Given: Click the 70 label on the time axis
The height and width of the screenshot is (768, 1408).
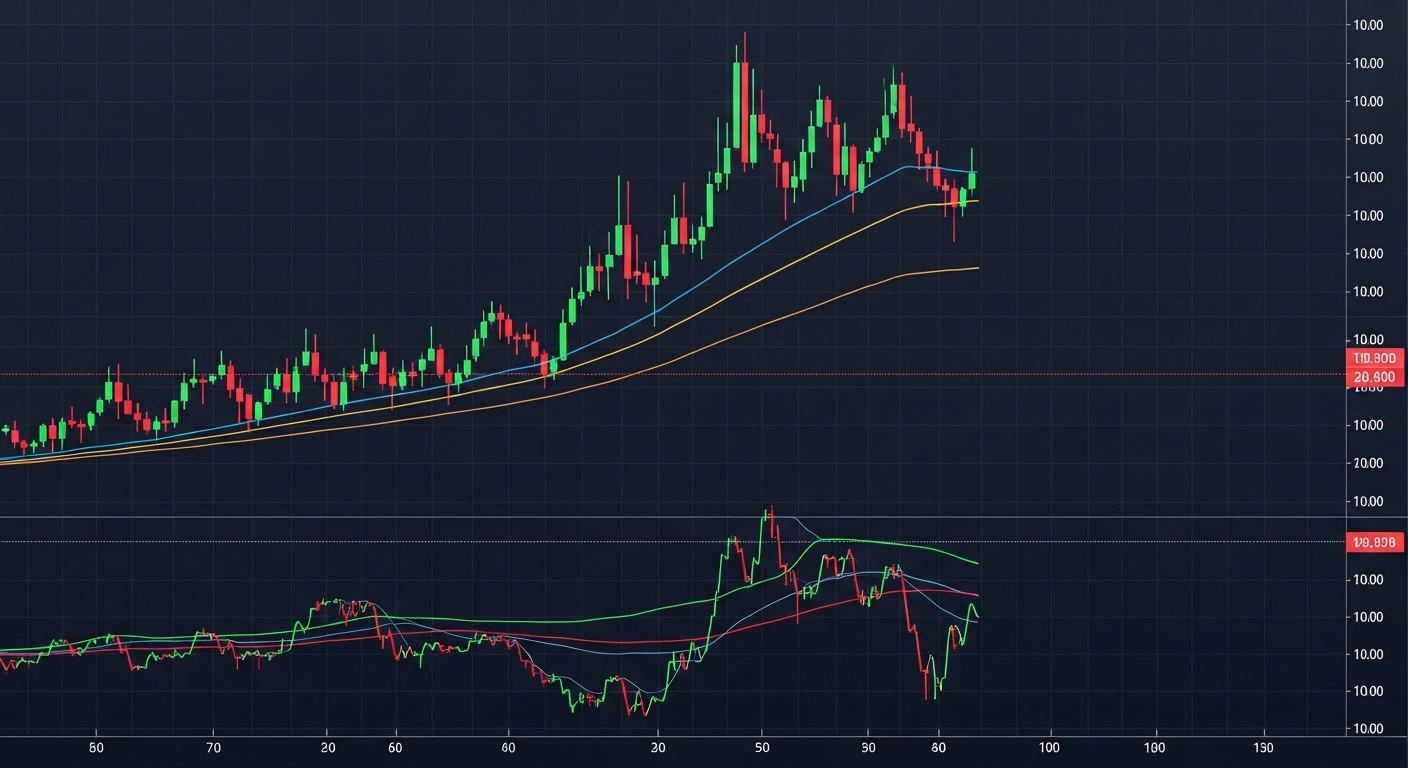Looking at the screenshot, I should (213, 747).
